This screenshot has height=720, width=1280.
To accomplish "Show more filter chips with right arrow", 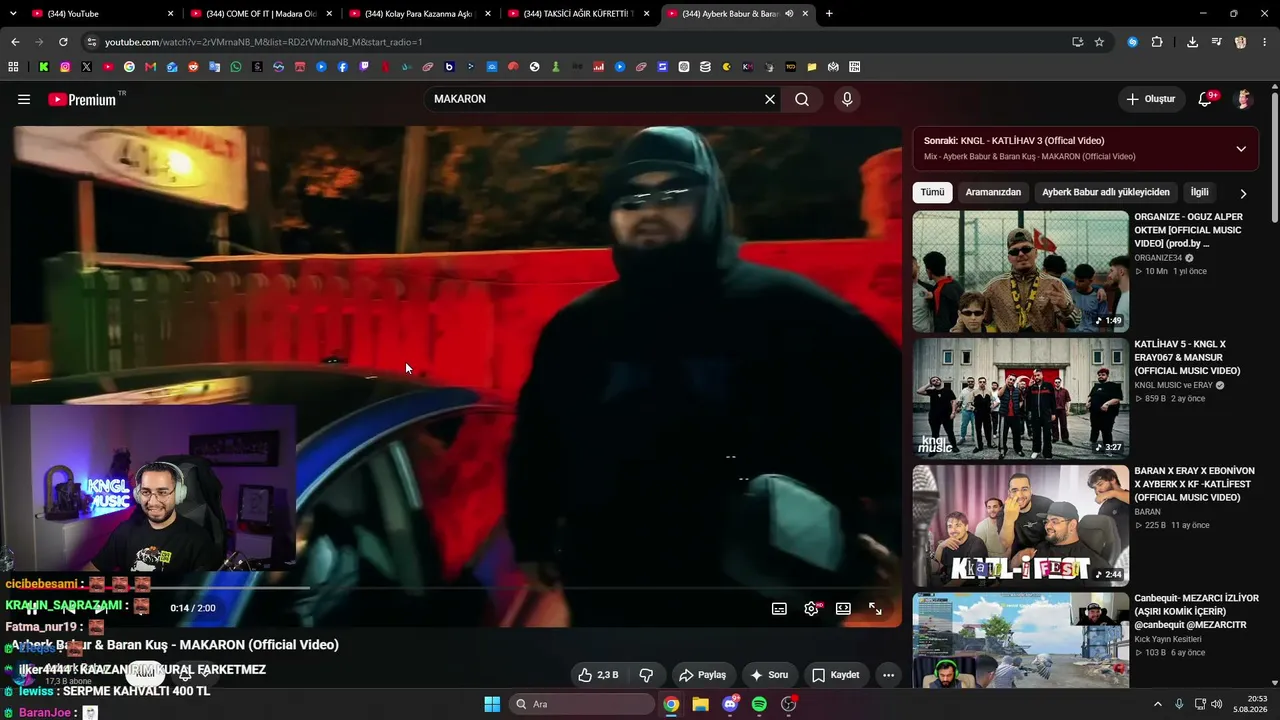I will point(1243,193).
